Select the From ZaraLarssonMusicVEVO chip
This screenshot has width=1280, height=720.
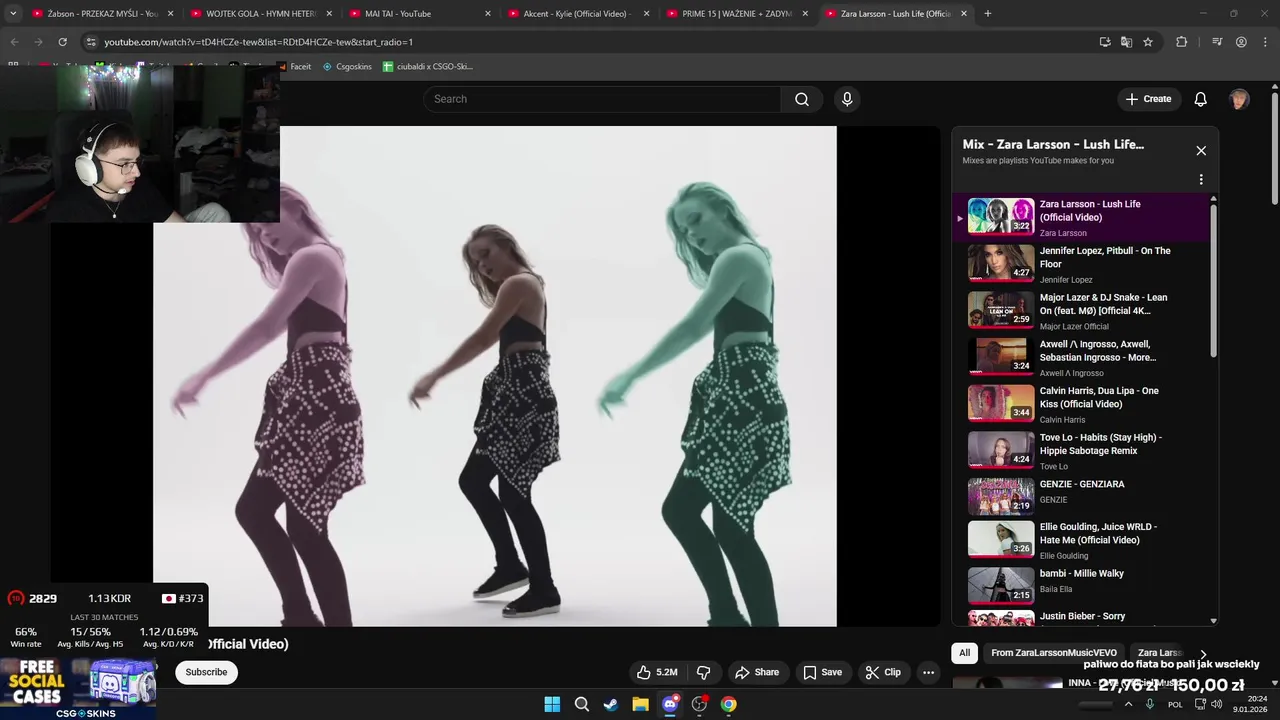(1054, 653)
